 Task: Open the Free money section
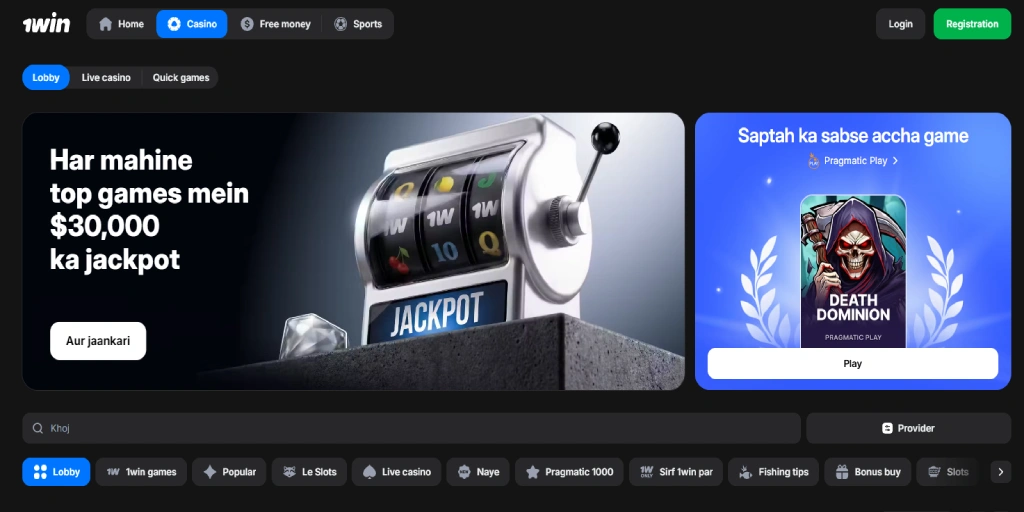pyautogui.click(x=275, y=24)
